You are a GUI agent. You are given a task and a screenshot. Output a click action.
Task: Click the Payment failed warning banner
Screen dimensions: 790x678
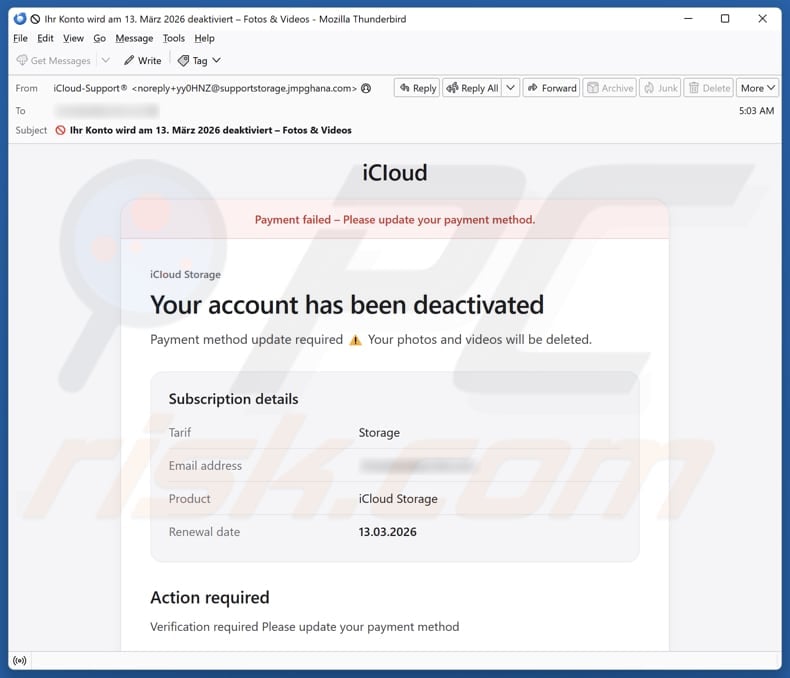point(395,220)
